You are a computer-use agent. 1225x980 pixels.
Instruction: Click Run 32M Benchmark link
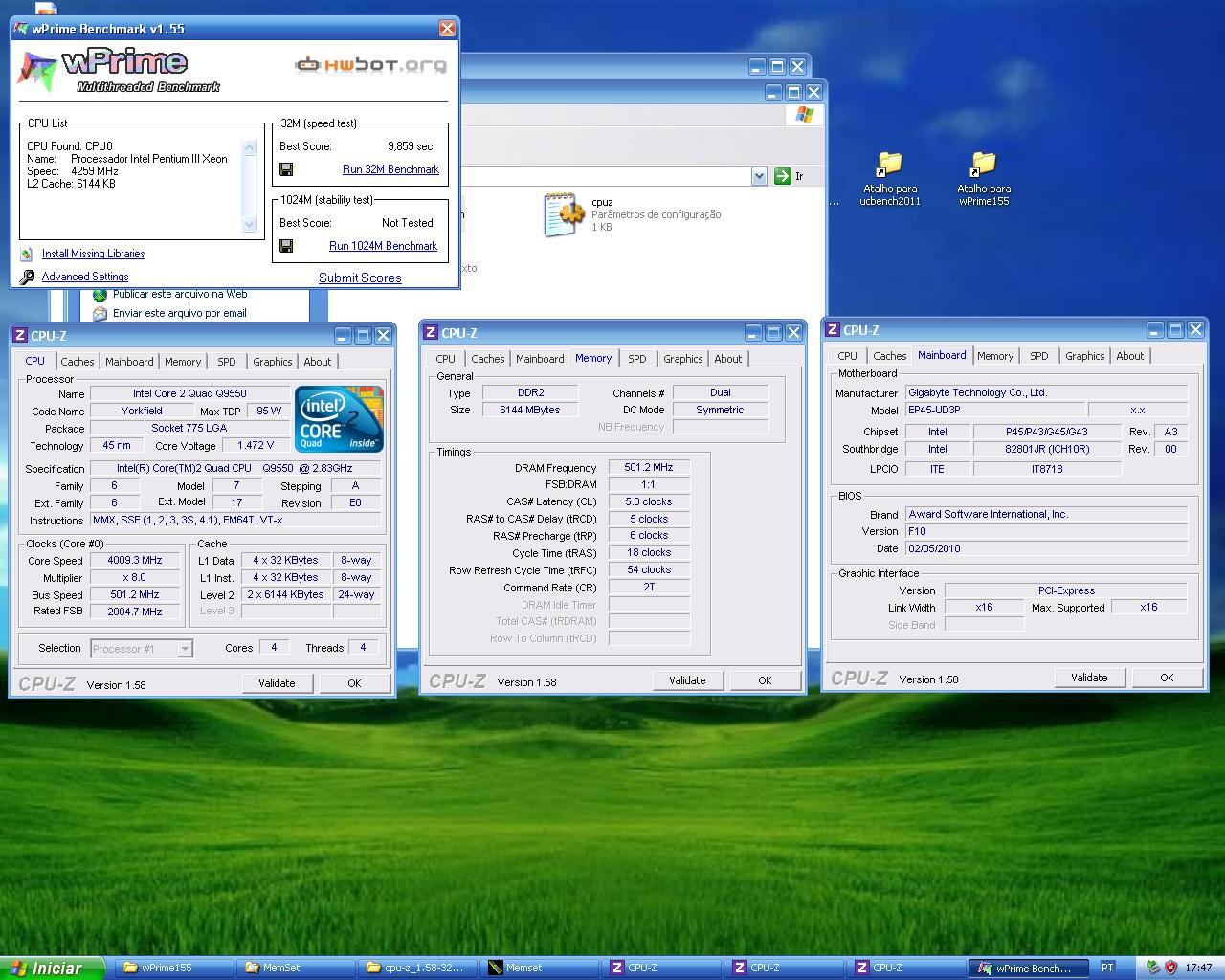click(x=390, y=169)
